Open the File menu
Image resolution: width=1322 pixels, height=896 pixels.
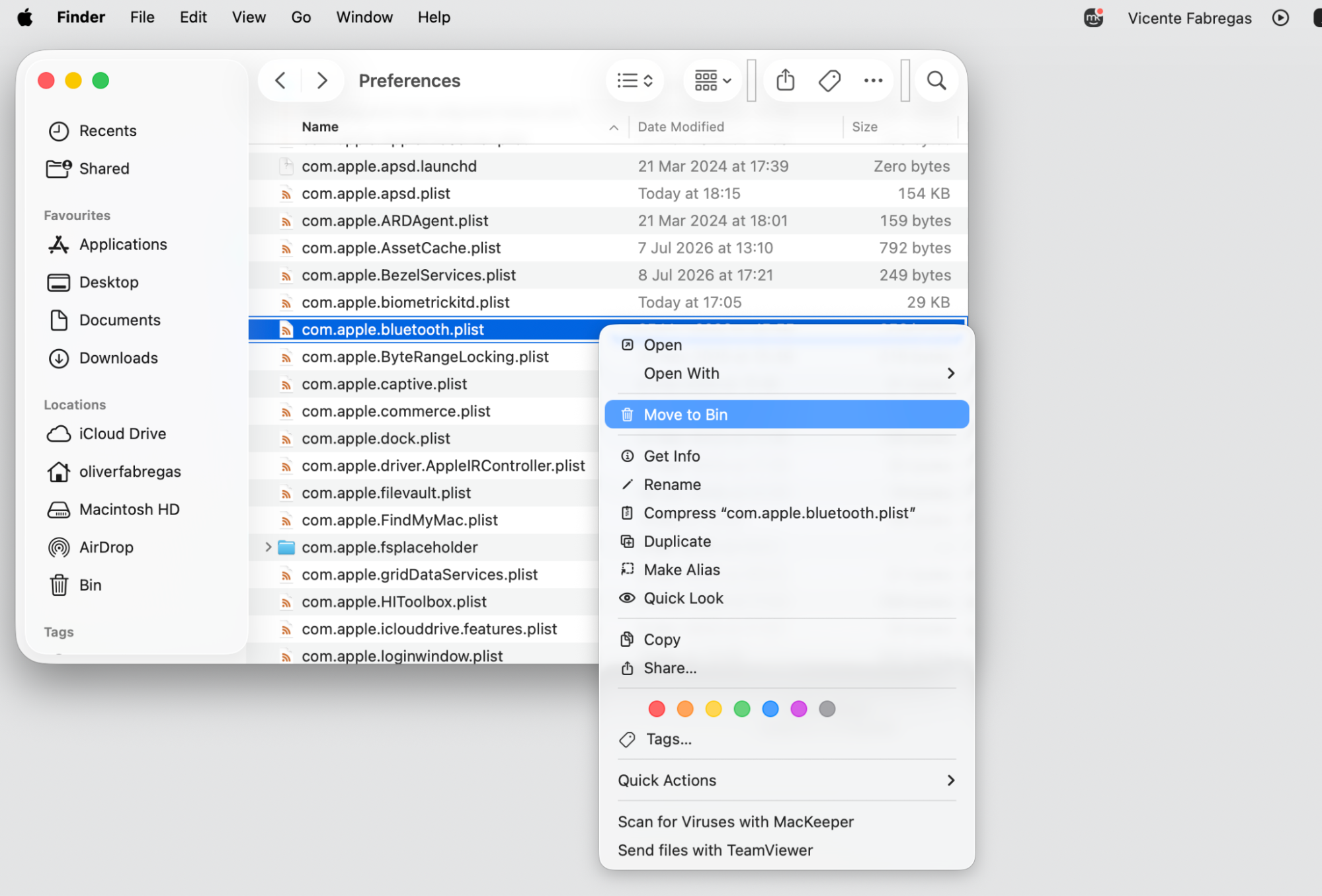pos(142,17)
